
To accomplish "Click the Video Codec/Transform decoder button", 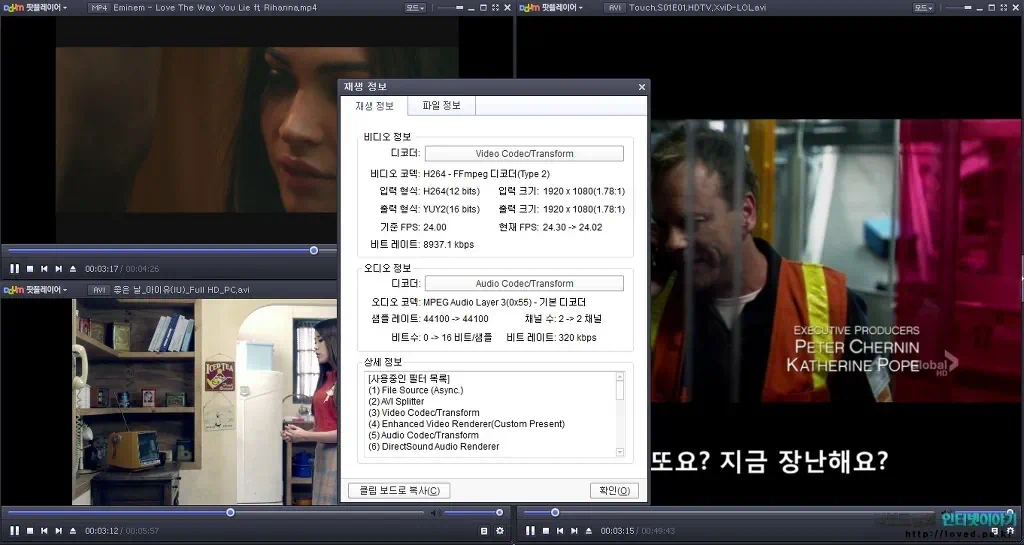I will [524, 153].
